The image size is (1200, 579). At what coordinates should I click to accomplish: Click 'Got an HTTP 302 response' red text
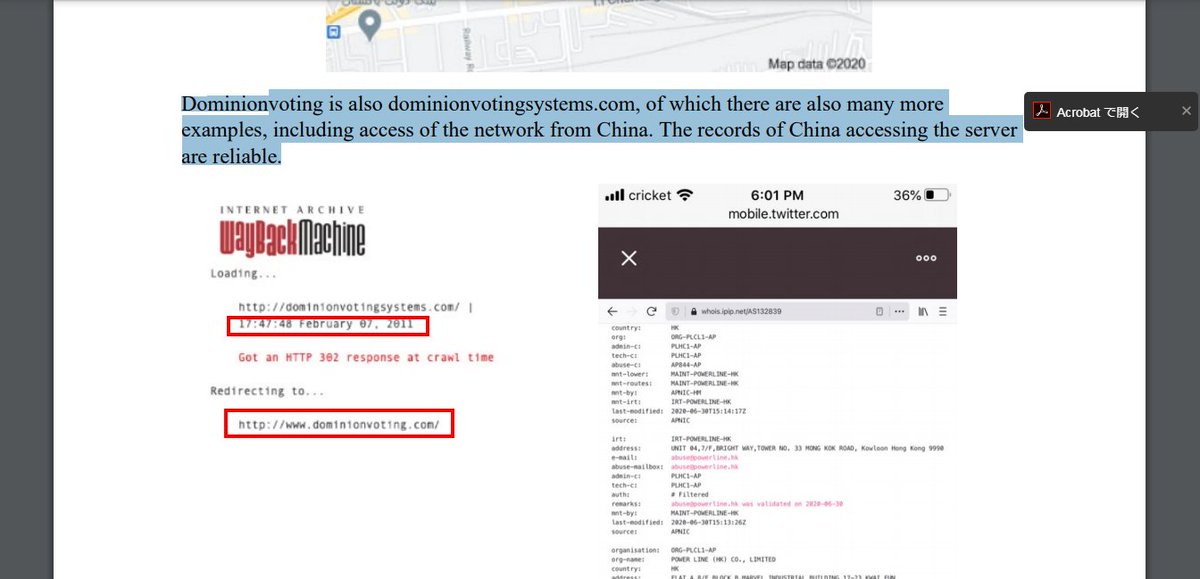pos(366,357)
